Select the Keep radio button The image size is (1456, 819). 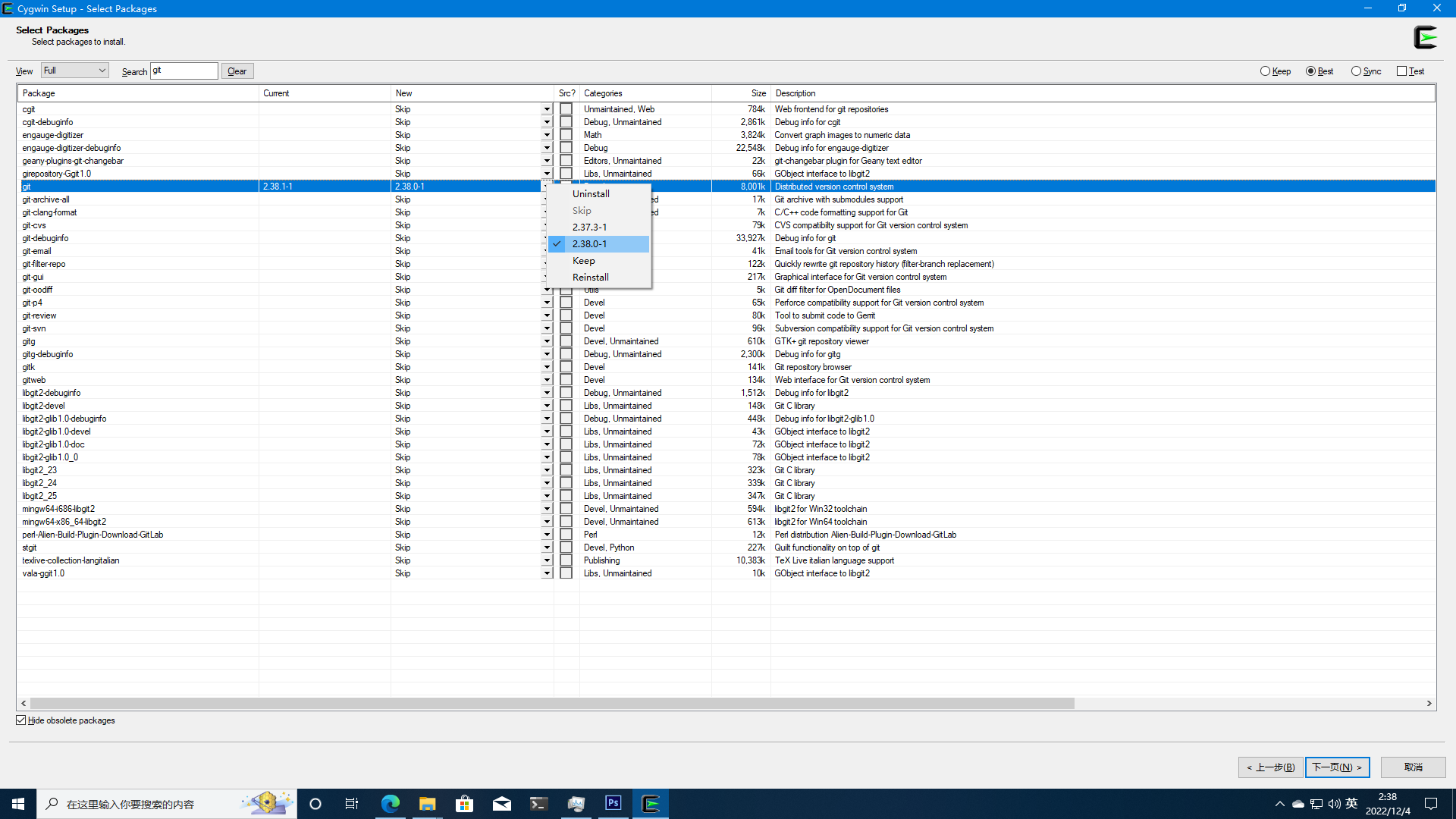1265,71
